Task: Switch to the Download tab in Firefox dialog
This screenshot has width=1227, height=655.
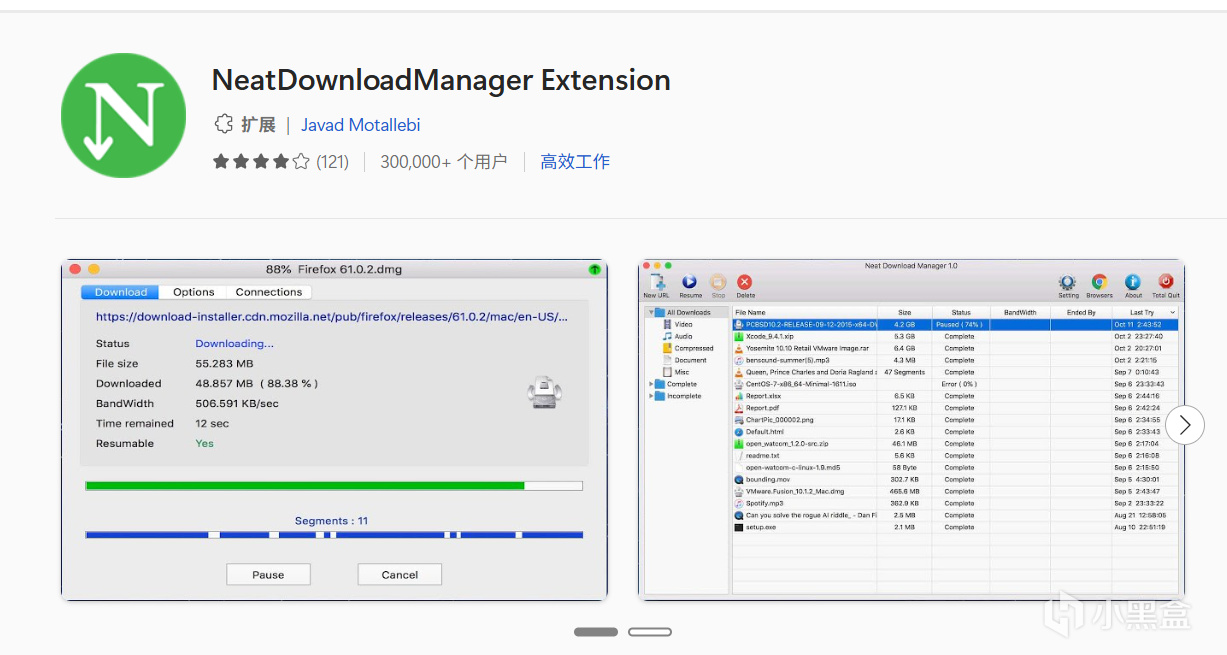Action: [120, 292]
